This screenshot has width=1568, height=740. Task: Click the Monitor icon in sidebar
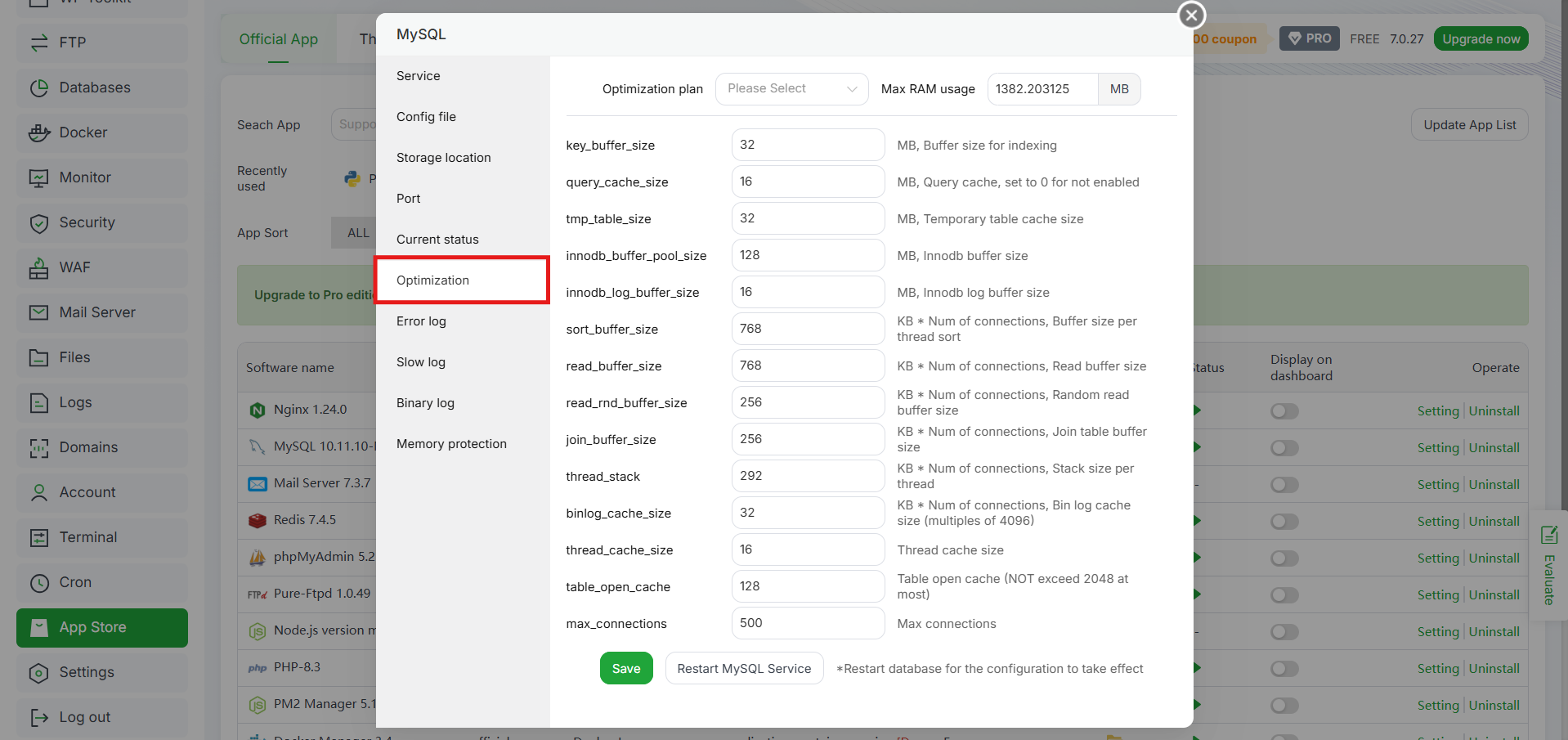tap(38, 177)
